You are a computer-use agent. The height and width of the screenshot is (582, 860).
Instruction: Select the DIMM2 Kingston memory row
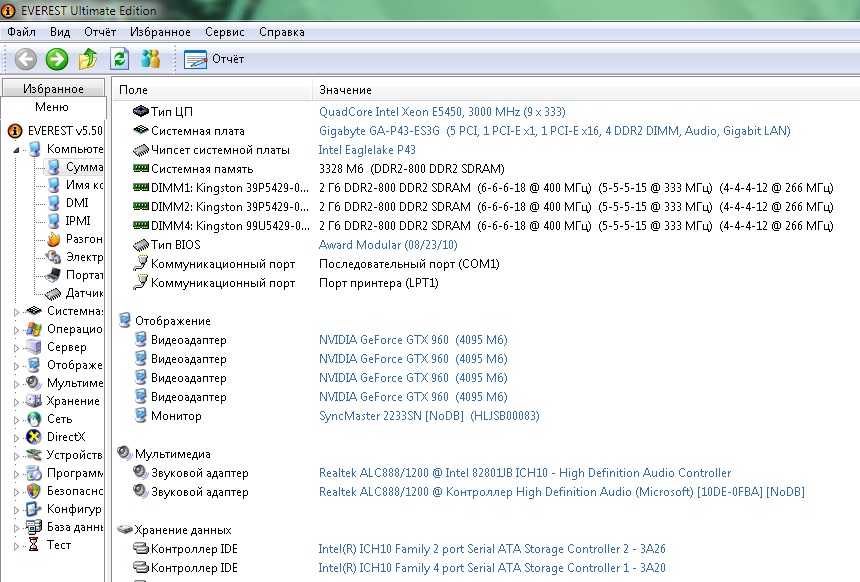pos(484,207)
